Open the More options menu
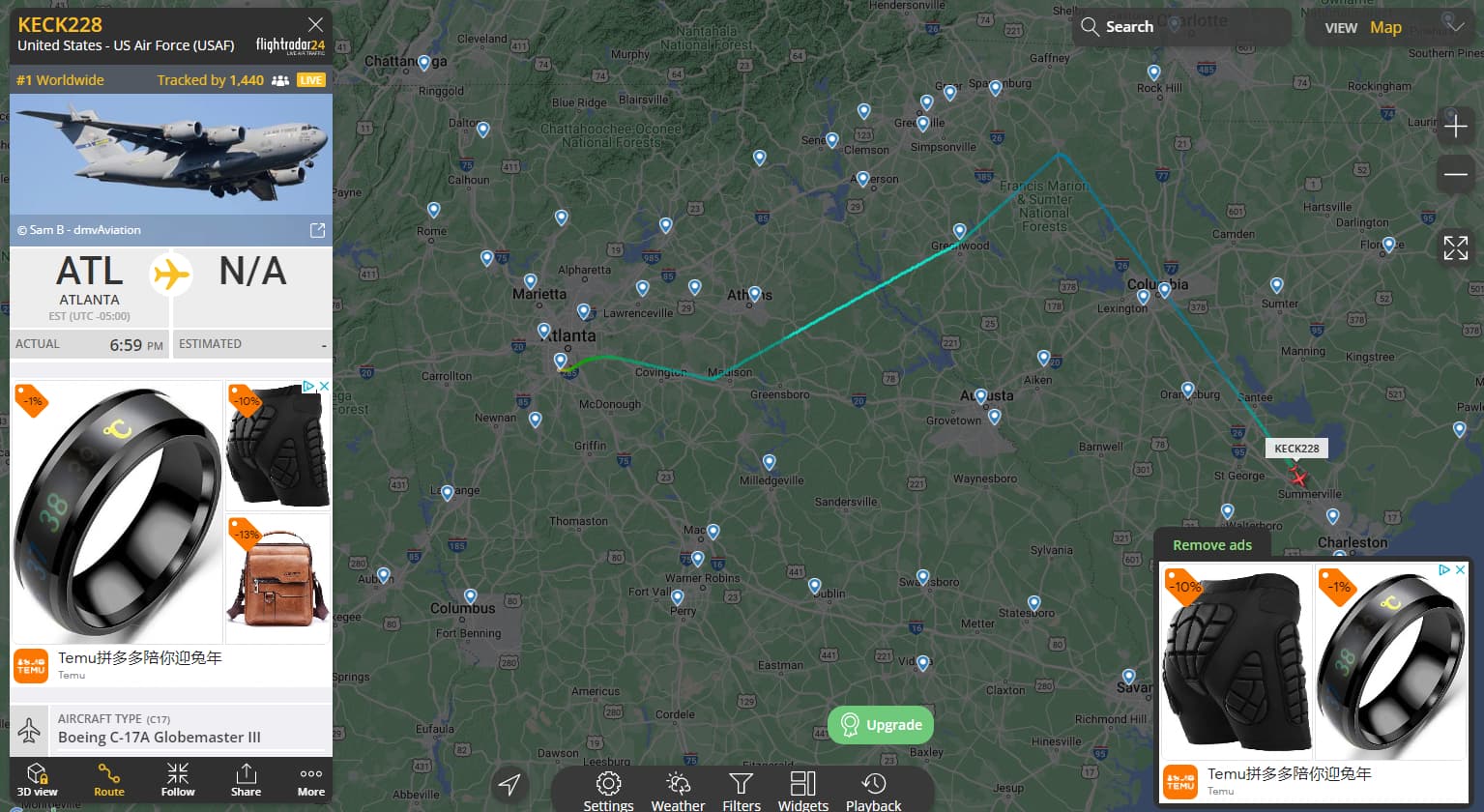This screenshot has height=812, width=1484. (311, 780)
